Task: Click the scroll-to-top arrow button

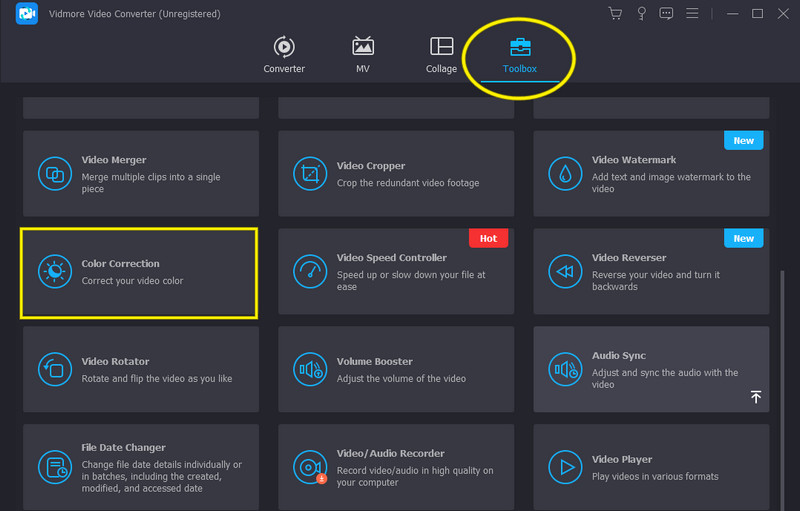Action: (756, 397)
